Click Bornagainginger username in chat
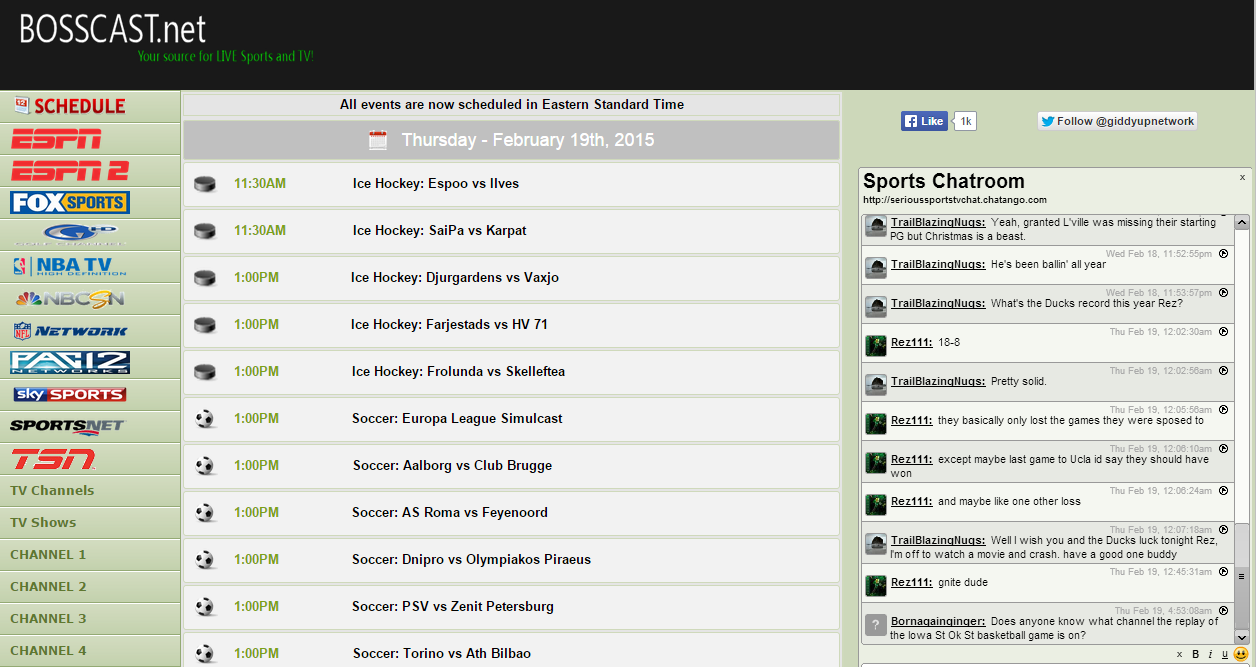Viewport: 1256px width, 667px height. (x=938, y=622)
